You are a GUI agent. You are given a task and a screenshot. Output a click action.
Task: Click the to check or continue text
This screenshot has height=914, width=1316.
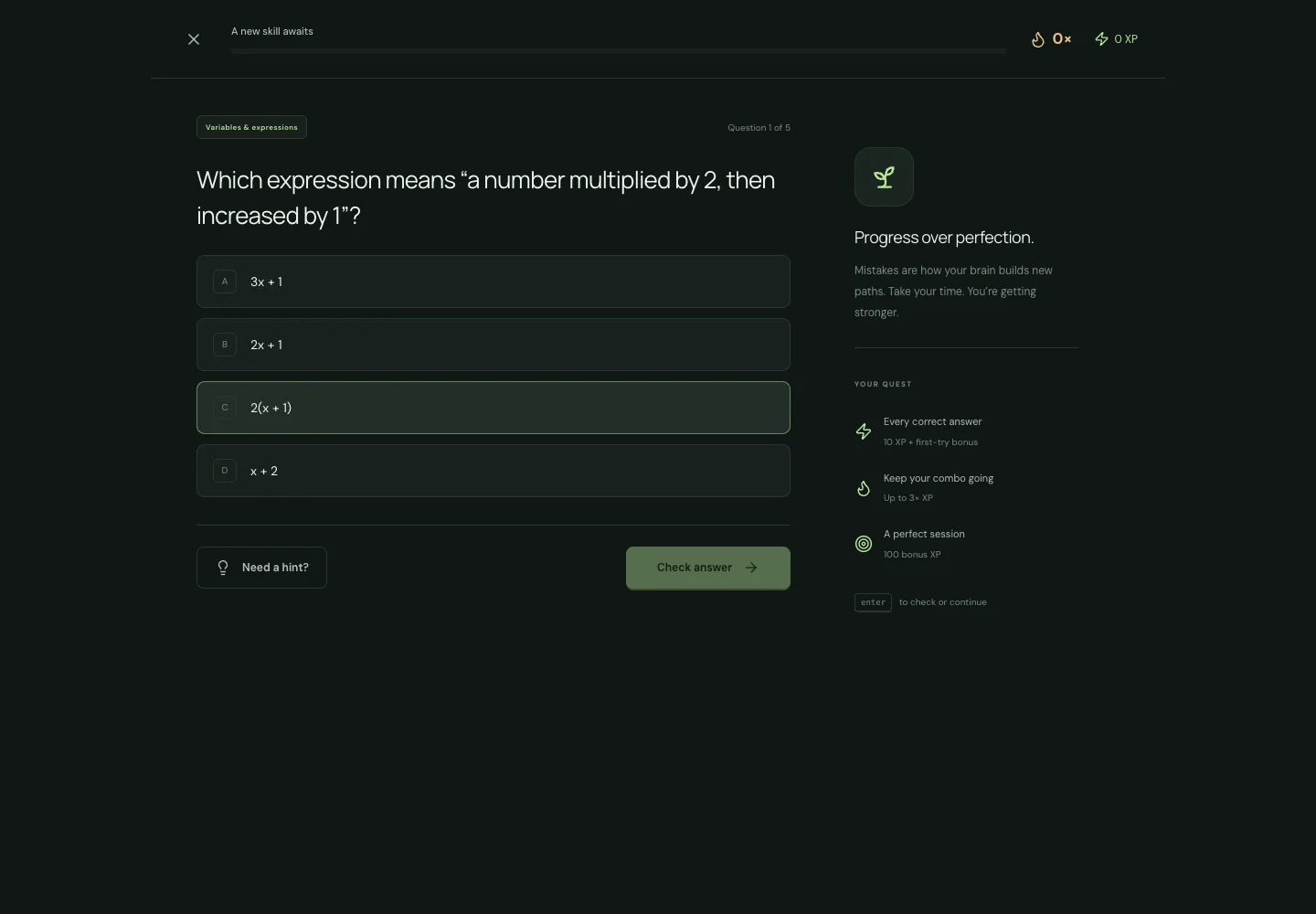click(943, 602)
